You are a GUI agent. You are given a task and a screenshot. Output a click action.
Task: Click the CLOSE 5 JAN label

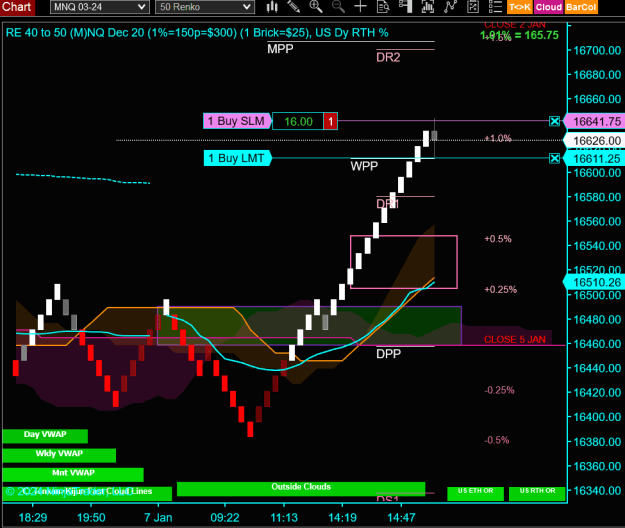[515, 340]
